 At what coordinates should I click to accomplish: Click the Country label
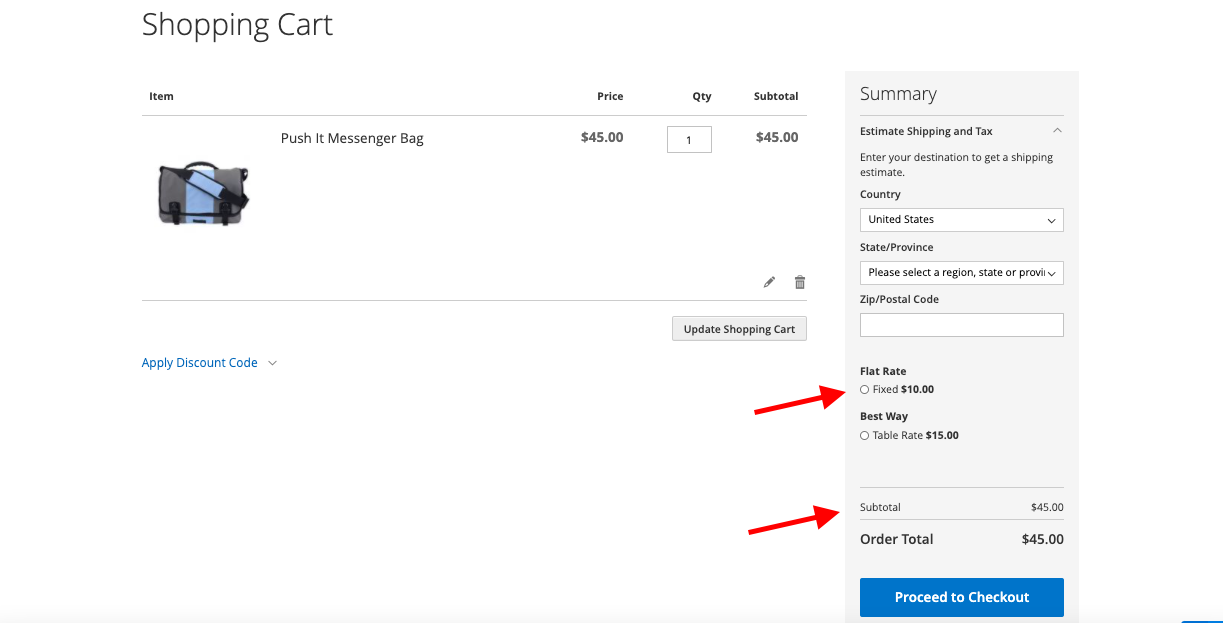coord(880,194)
